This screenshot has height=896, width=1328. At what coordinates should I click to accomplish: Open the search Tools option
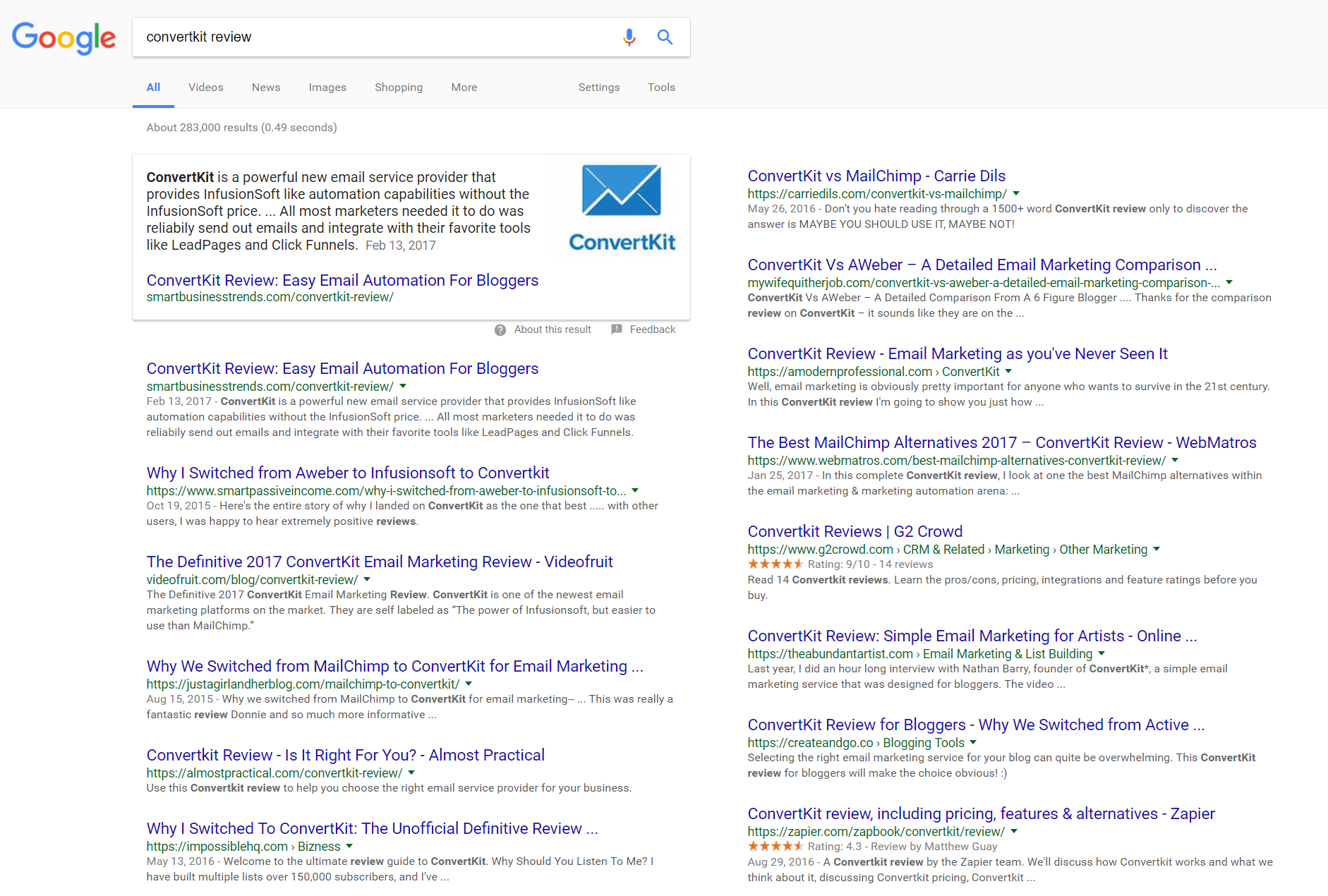[661, 87]
